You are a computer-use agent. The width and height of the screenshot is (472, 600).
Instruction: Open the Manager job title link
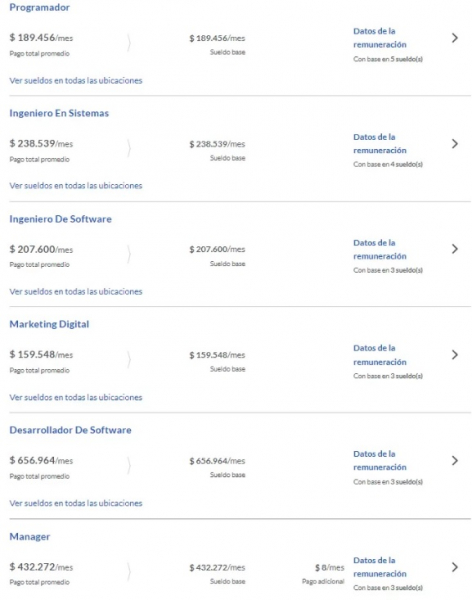tap(29, 536)
